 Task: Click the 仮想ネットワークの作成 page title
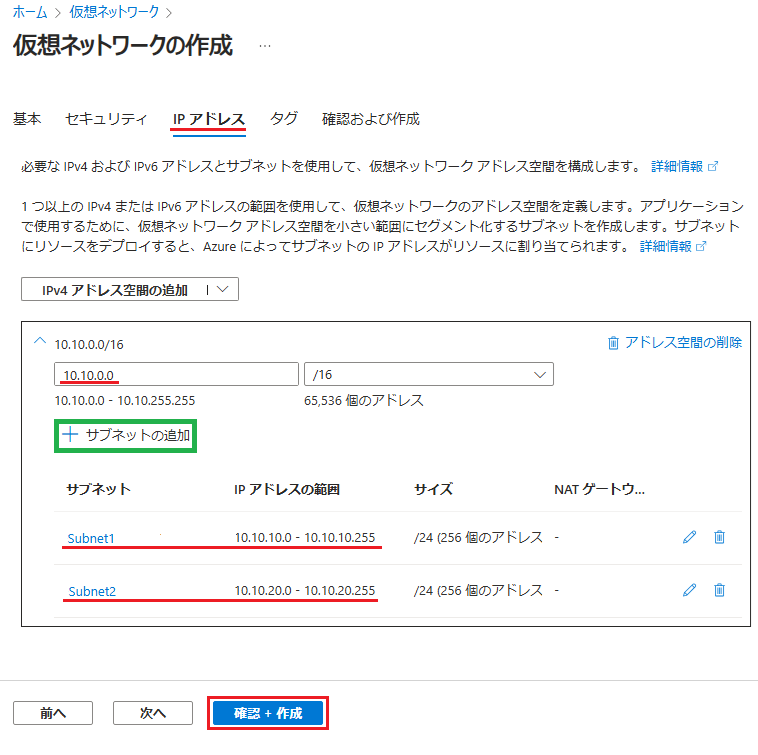[123, 45]
